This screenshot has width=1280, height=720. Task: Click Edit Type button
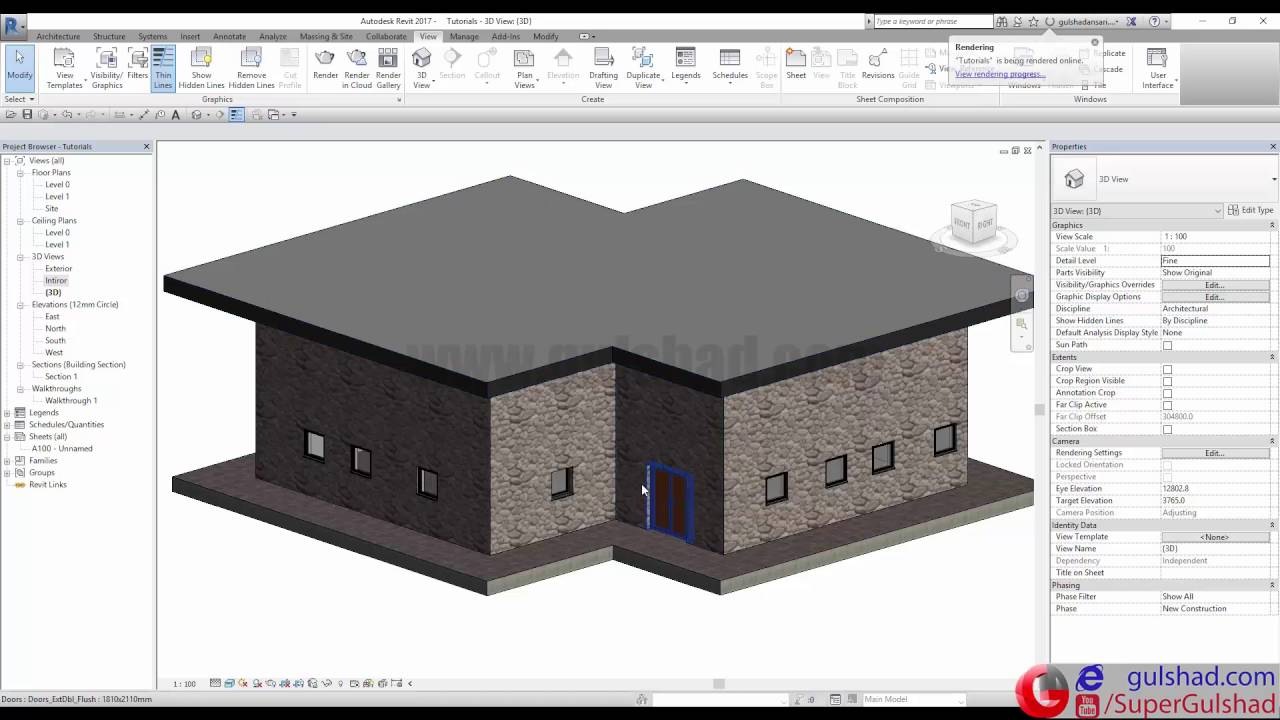coord(1251,210)
